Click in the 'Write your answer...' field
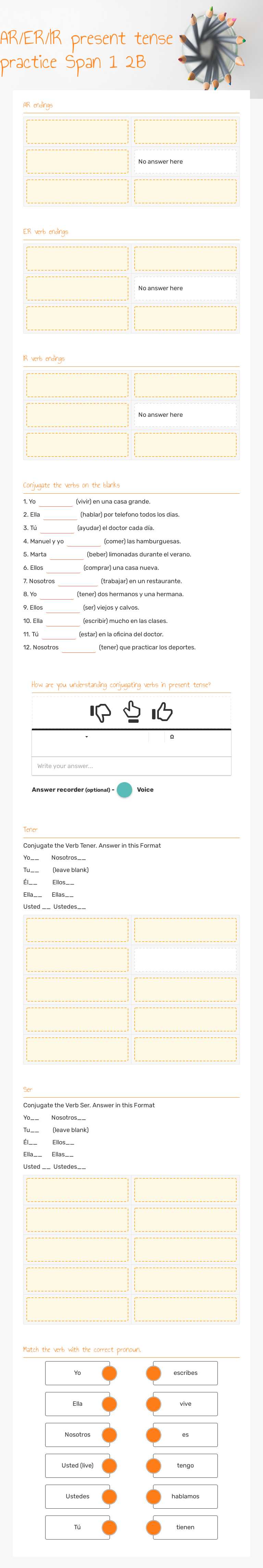 (131, 766)
